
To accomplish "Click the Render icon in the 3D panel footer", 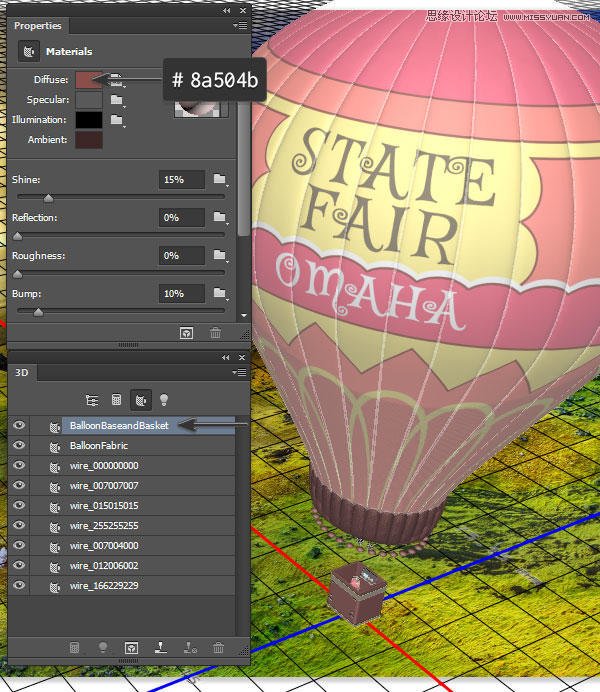I will (131, 648).
